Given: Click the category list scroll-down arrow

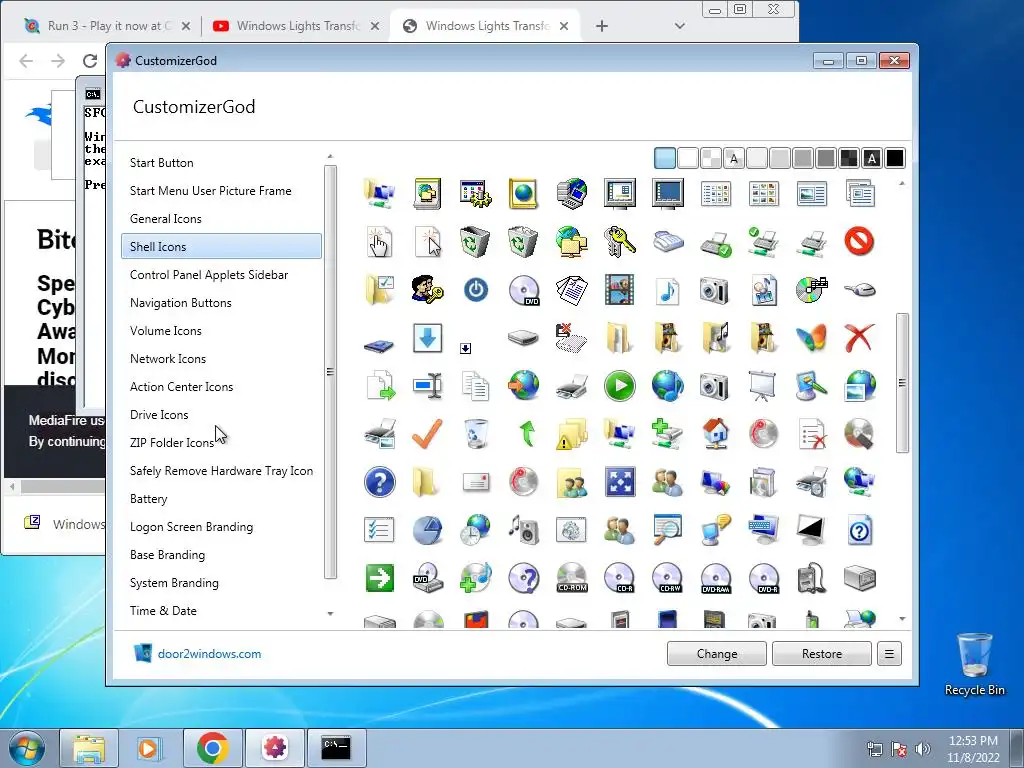Looking at the screenshot, I should (x=330, y=614).
